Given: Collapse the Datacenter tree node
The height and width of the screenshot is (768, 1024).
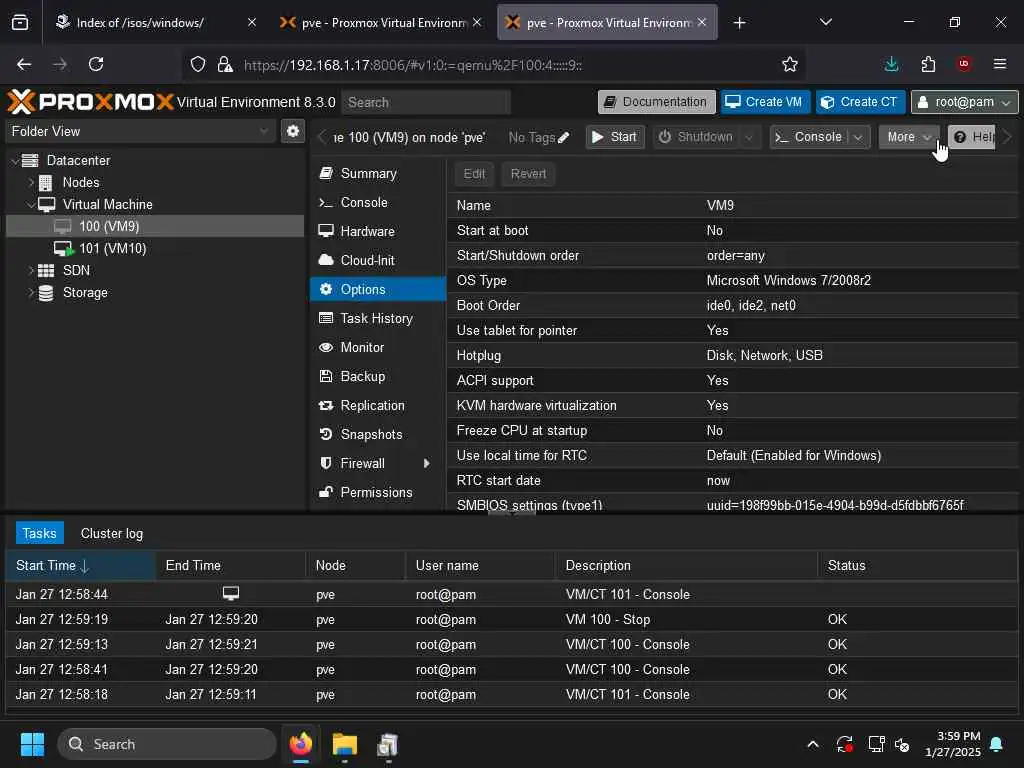Looking at the screenshot, I should click(x=15, y=161).
